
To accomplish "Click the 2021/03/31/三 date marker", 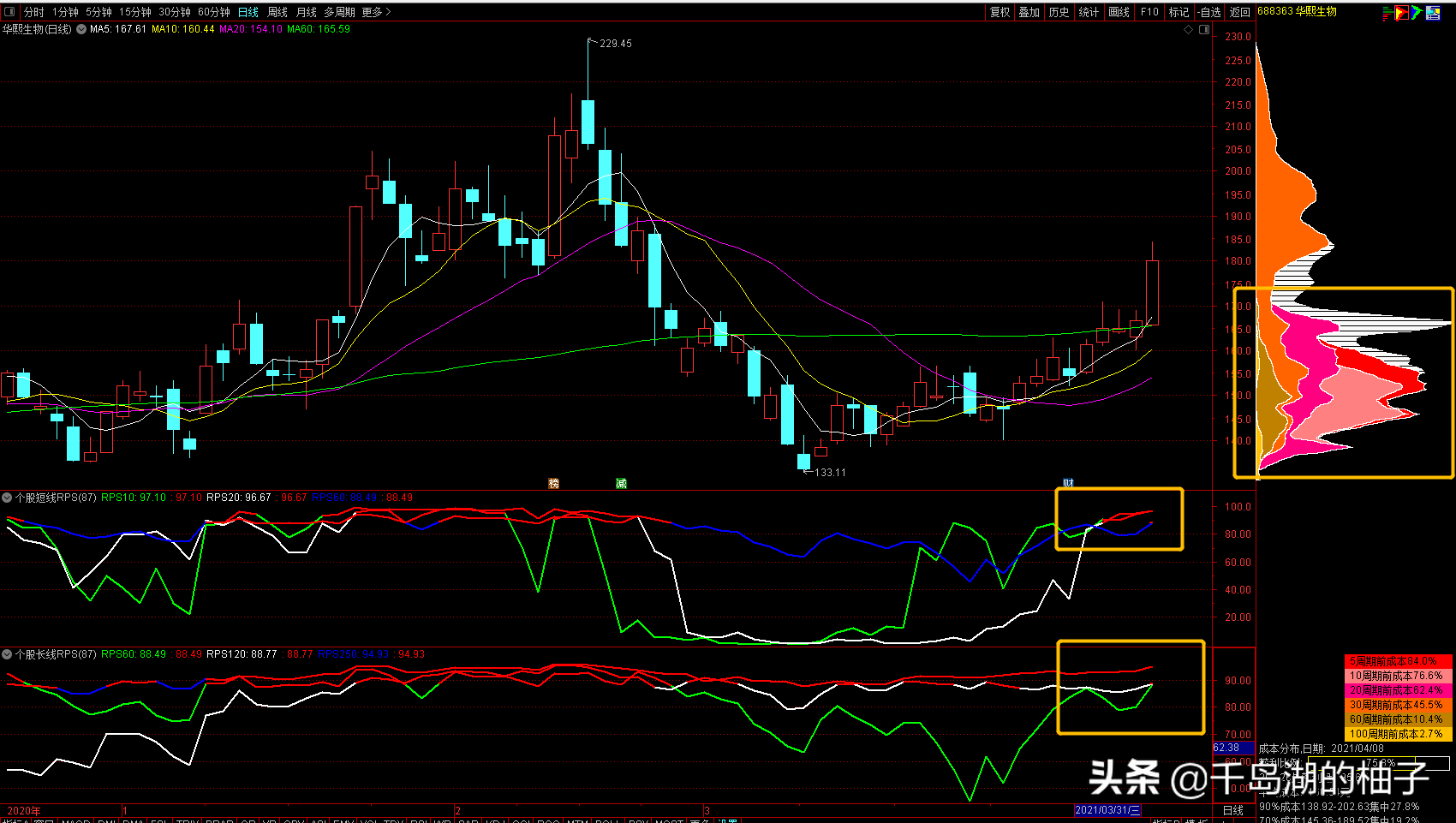I will (x=1107, y=810).
